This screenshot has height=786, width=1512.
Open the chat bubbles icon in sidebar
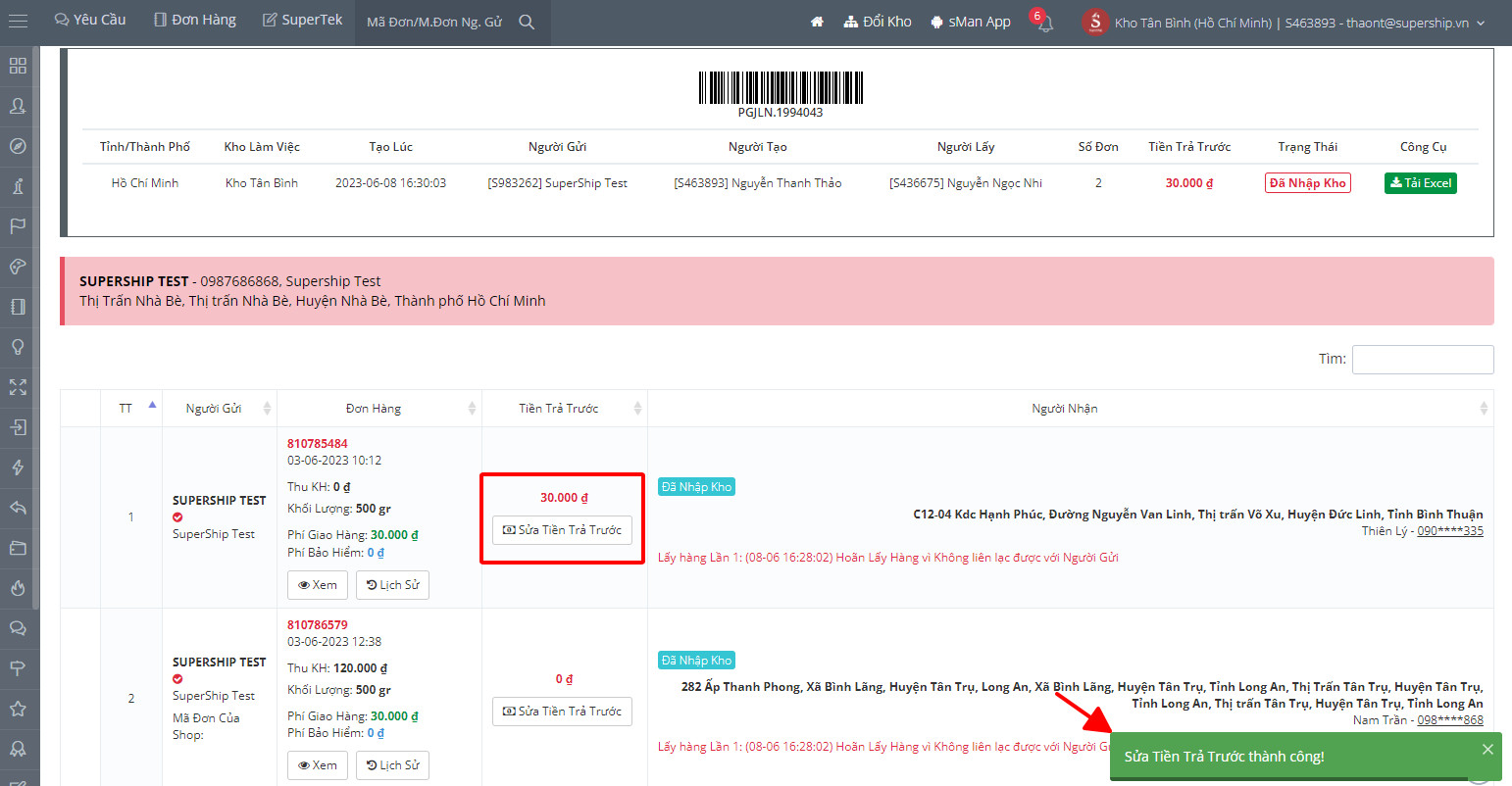point(18,628)
